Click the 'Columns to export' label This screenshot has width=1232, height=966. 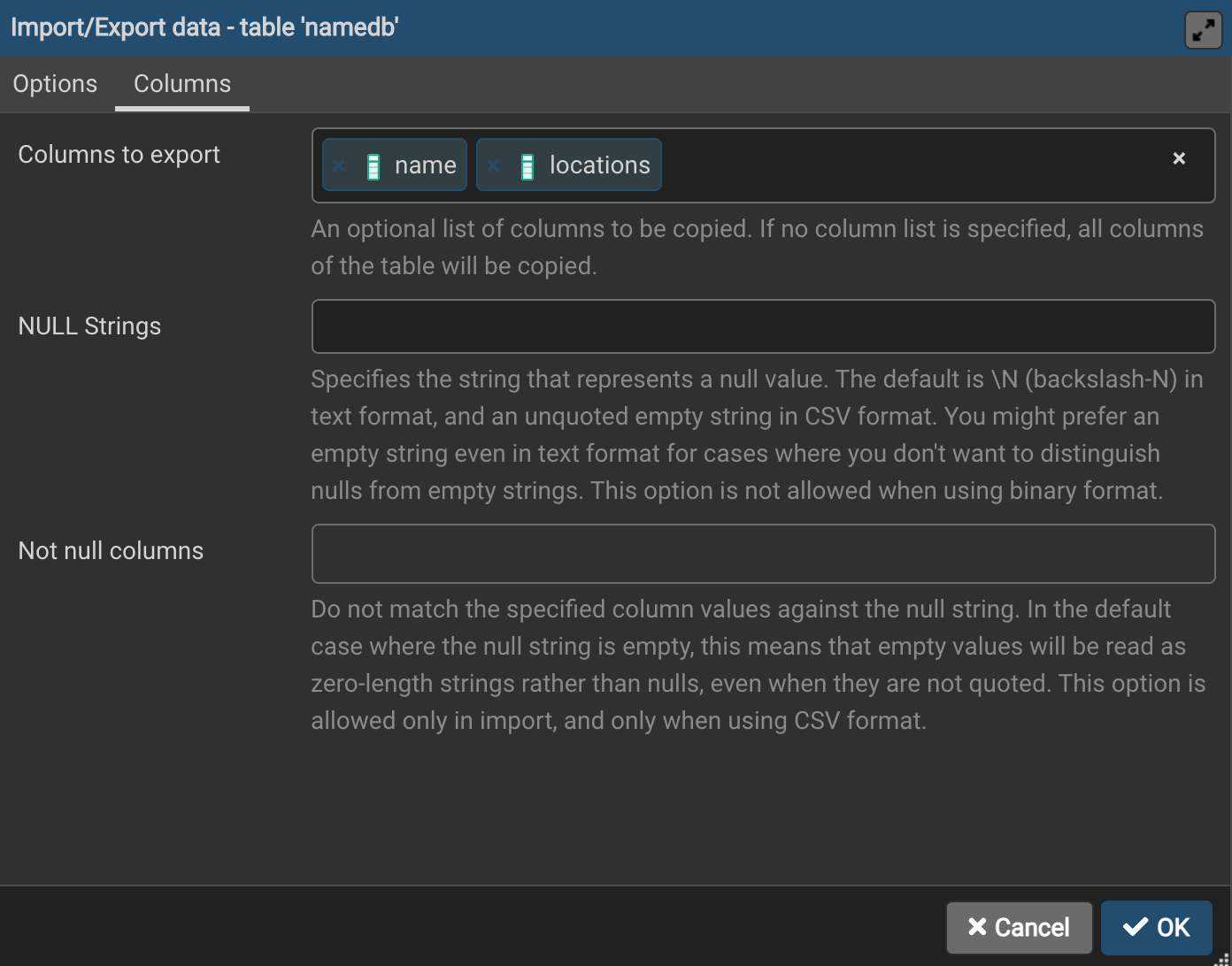pyautogui.click(x=119, y=155)
